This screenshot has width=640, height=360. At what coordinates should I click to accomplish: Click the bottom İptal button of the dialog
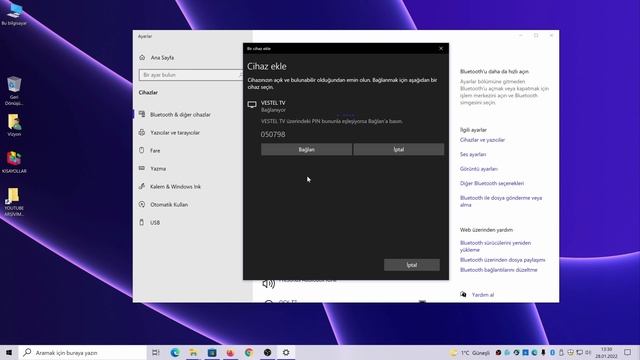click(411, 265)
